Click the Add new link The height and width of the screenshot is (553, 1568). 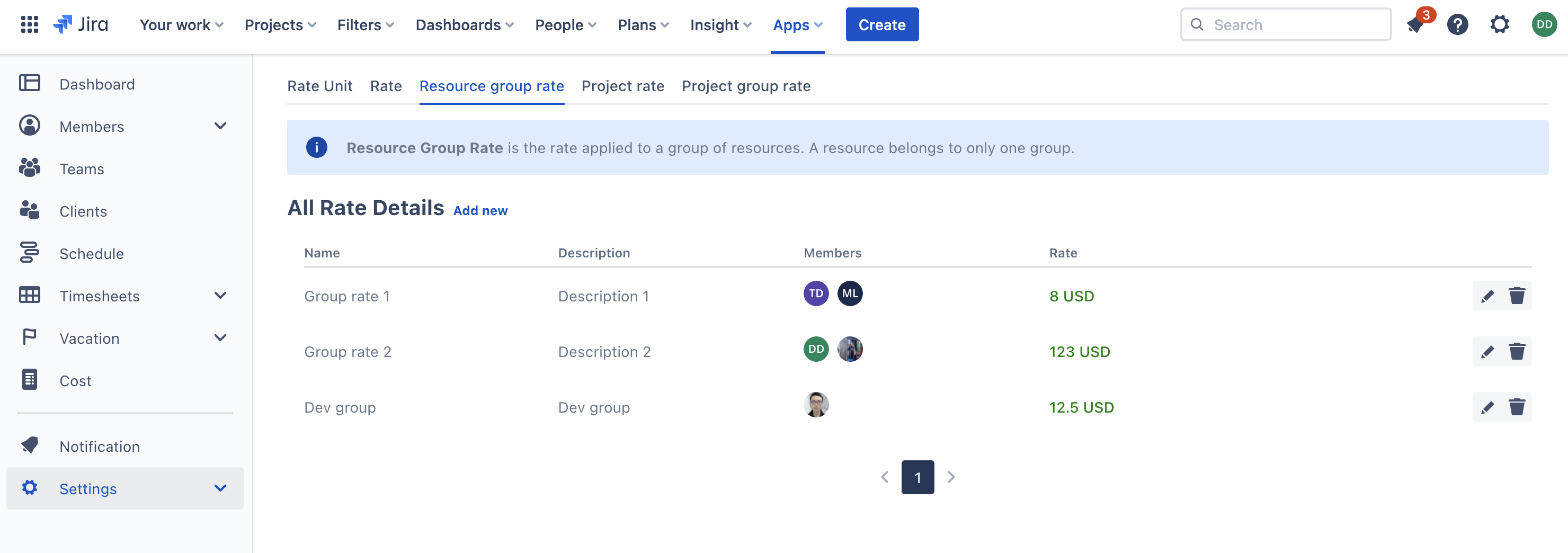pos(480,210)
